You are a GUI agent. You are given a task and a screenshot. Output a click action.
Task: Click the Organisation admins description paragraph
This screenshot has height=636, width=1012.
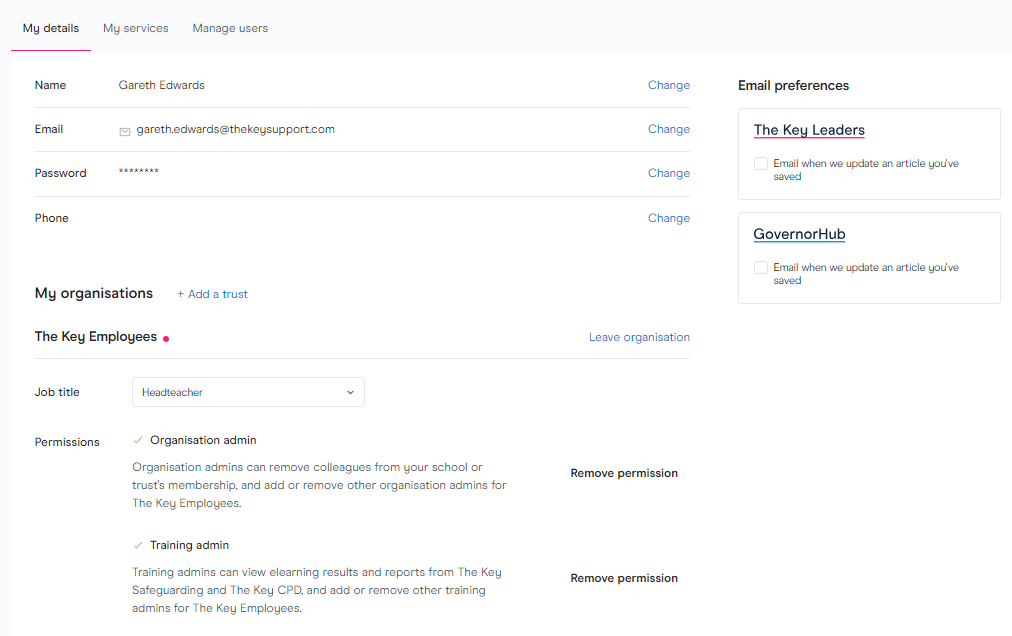pyautogui.click(x=319, y=486)
